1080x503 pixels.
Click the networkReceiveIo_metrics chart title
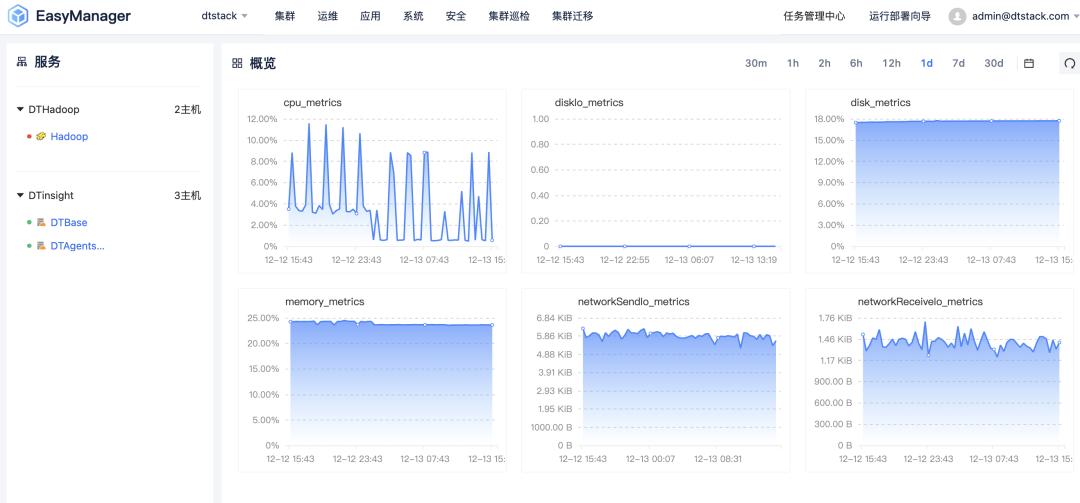[920, 302]
